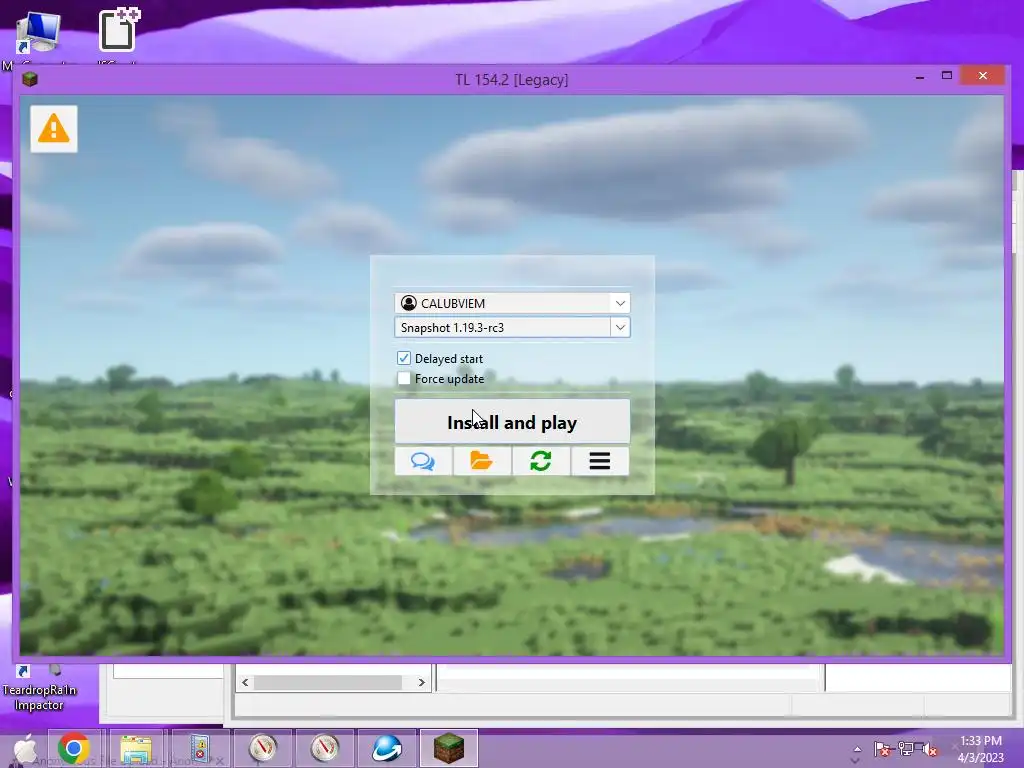Open File Explorer from the taskbar

point(136,748)
